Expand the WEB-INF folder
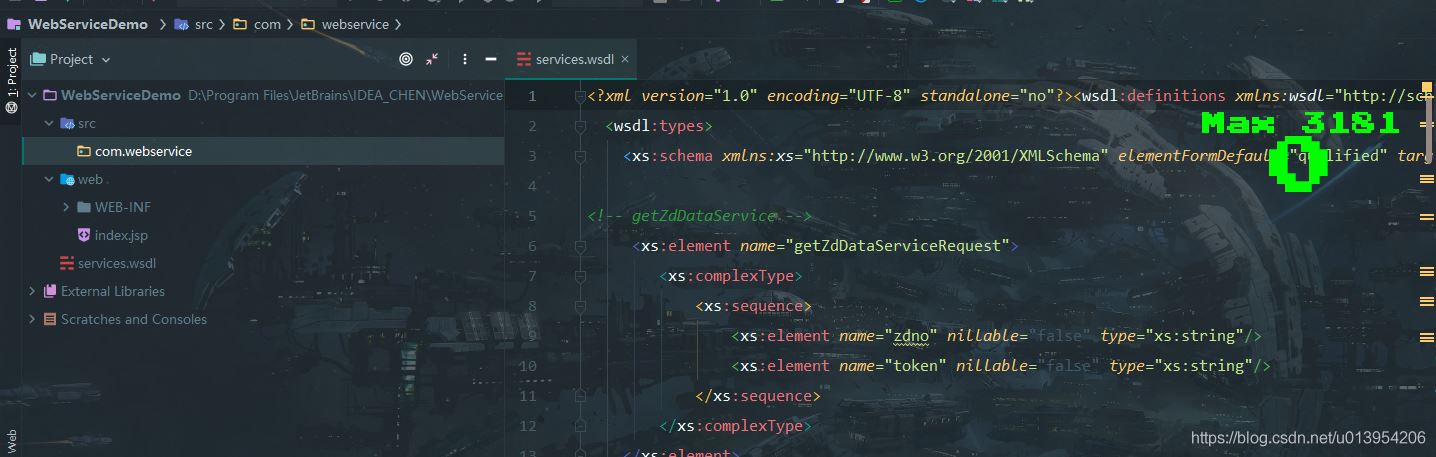Screen dimensions: 1436x457 (66, 207)
